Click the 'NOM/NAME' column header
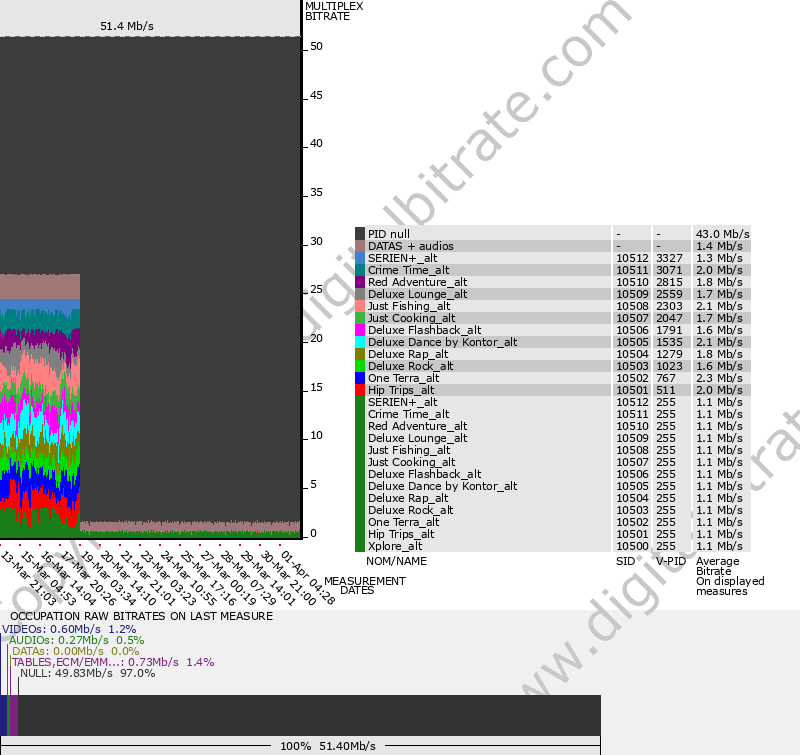This screenshot has height=755, width=800. (396, 561)
